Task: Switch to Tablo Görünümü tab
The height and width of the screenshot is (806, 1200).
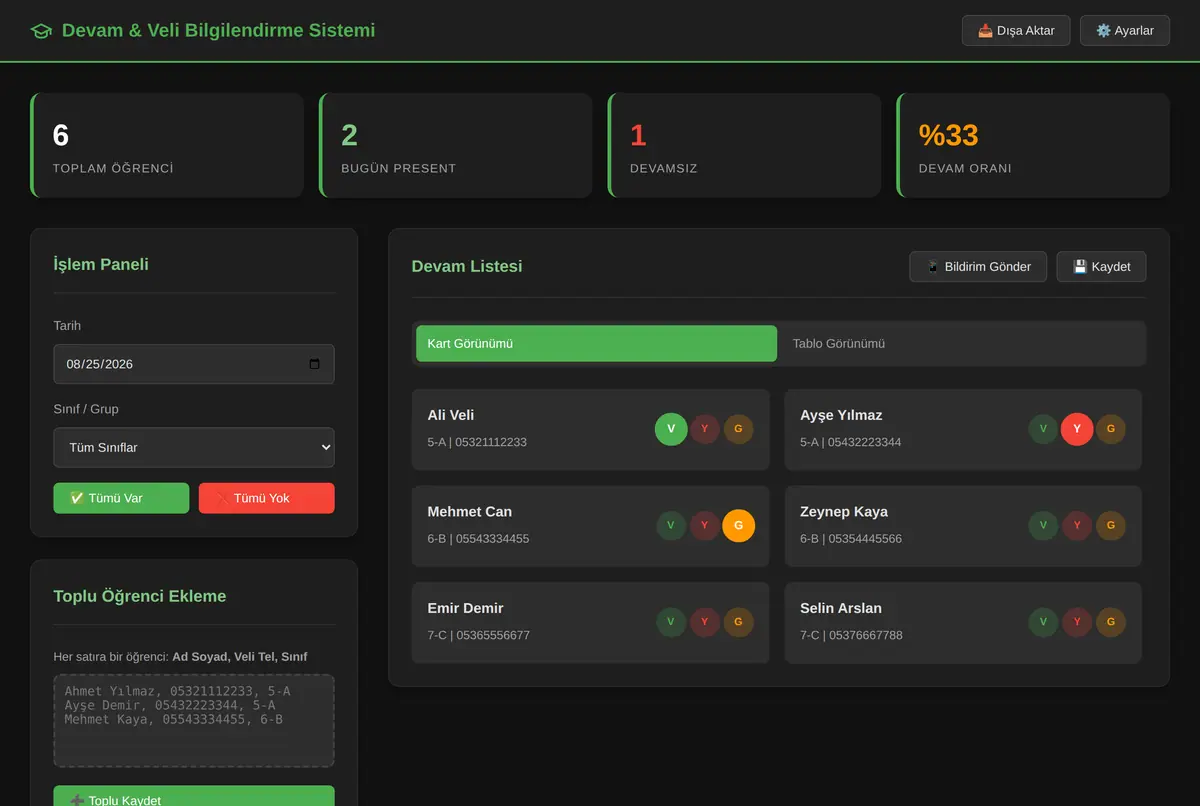Action: (961, 343)
